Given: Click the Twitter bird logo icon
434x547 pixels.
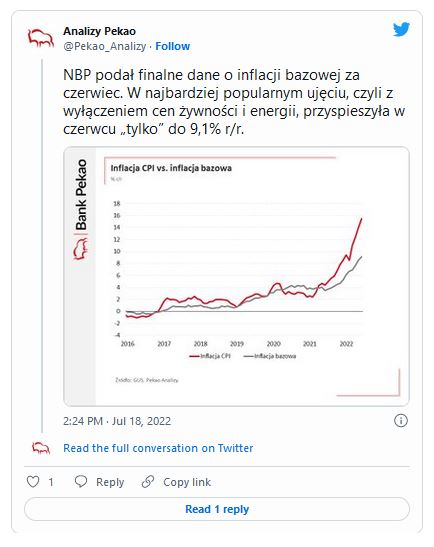Looking at the screenshot, I should [401, 30].
